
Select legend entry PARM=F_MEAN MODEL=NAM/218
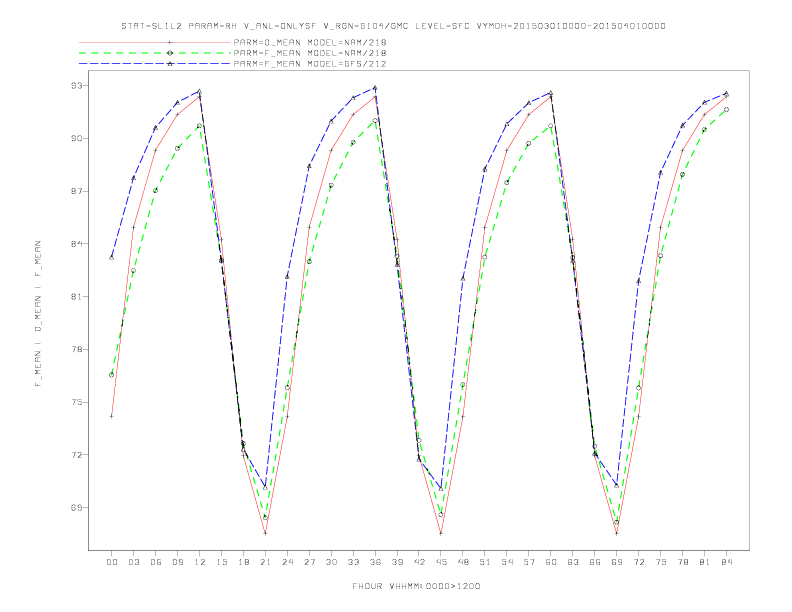point(310,53)
